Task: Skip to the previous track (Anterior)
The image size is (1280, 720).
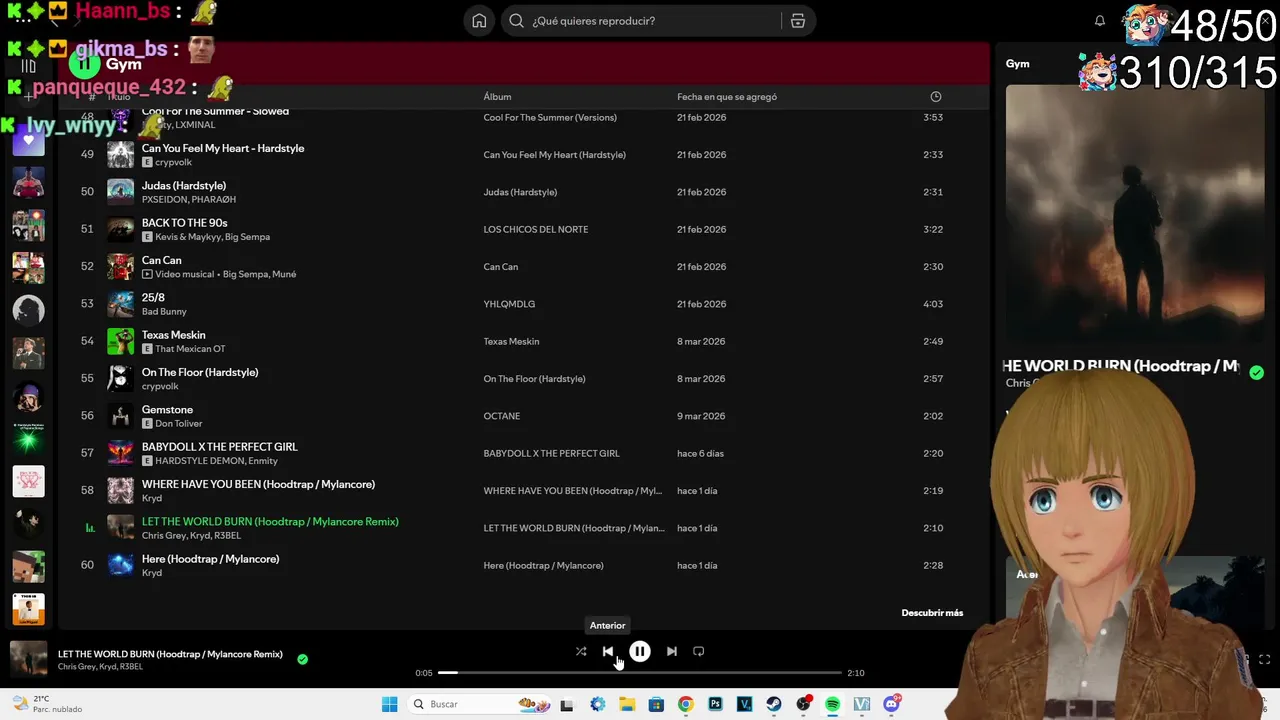Action: (x=608, y=651)
